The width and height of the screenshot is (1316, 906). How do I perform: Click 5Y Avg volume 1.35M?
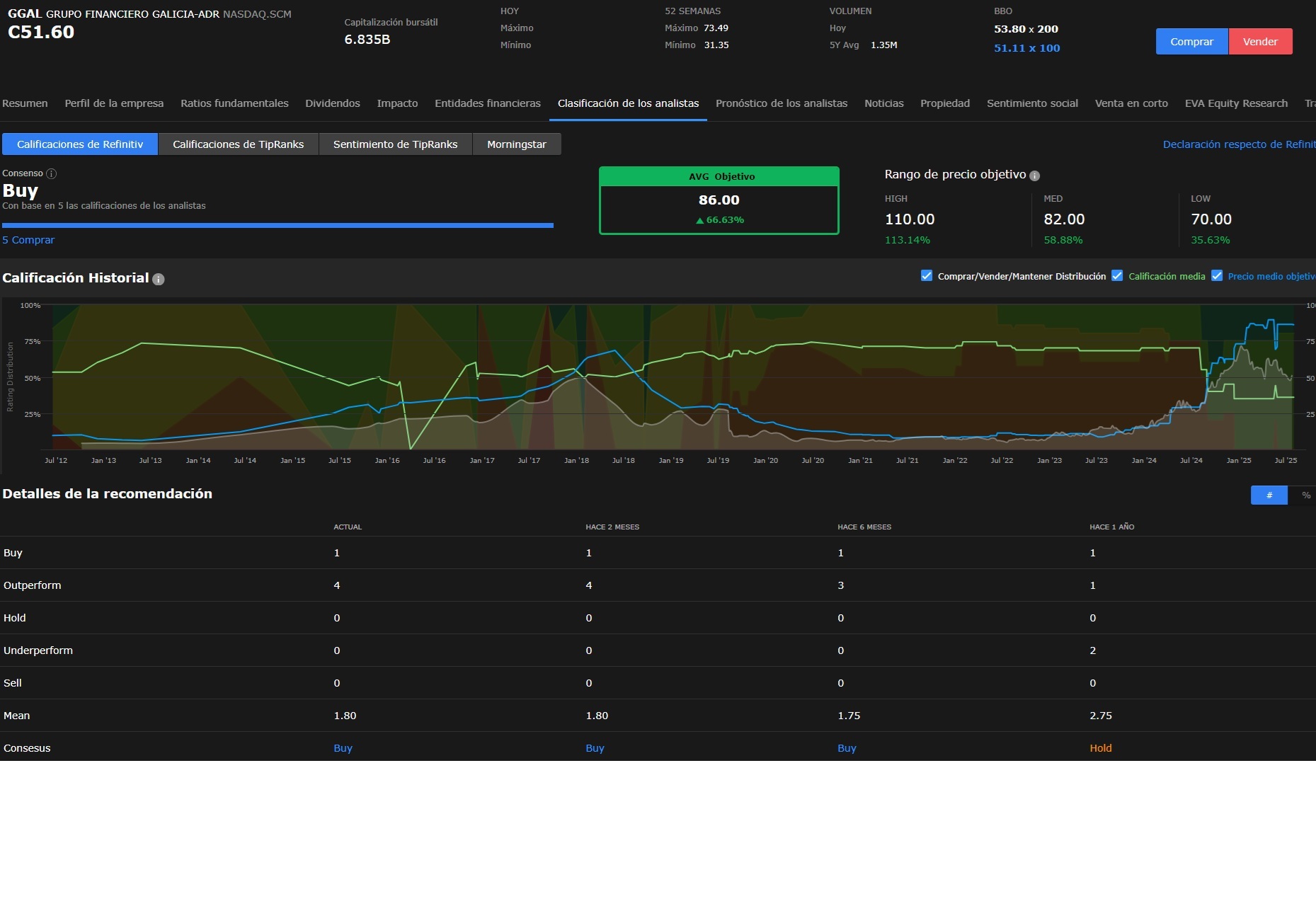[883, 45]
